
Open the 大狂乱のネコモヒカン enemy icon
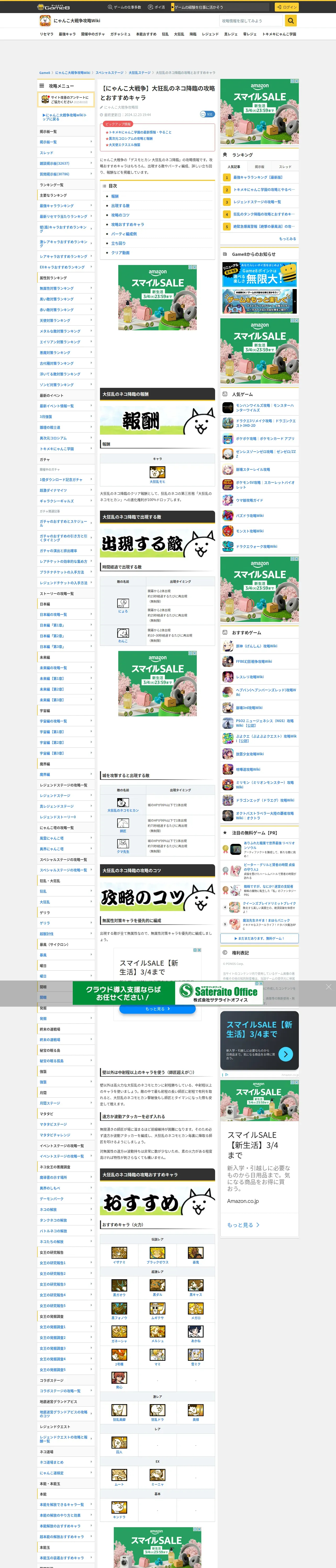click(x=123, y=803)
